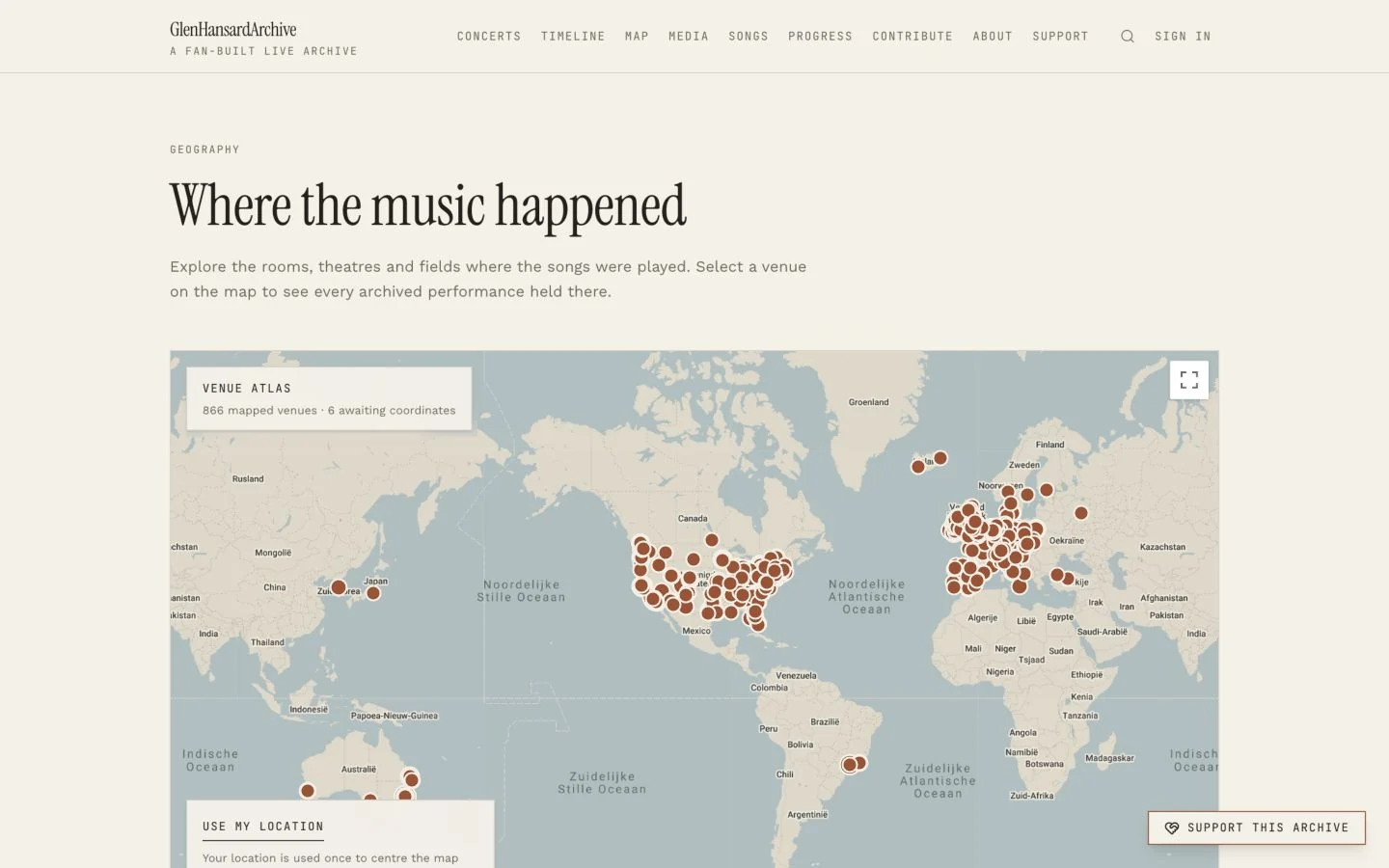Viewport: 1389px width, 868px height.
Task: Click the Support This Archive button
Action: (1257, 827)
